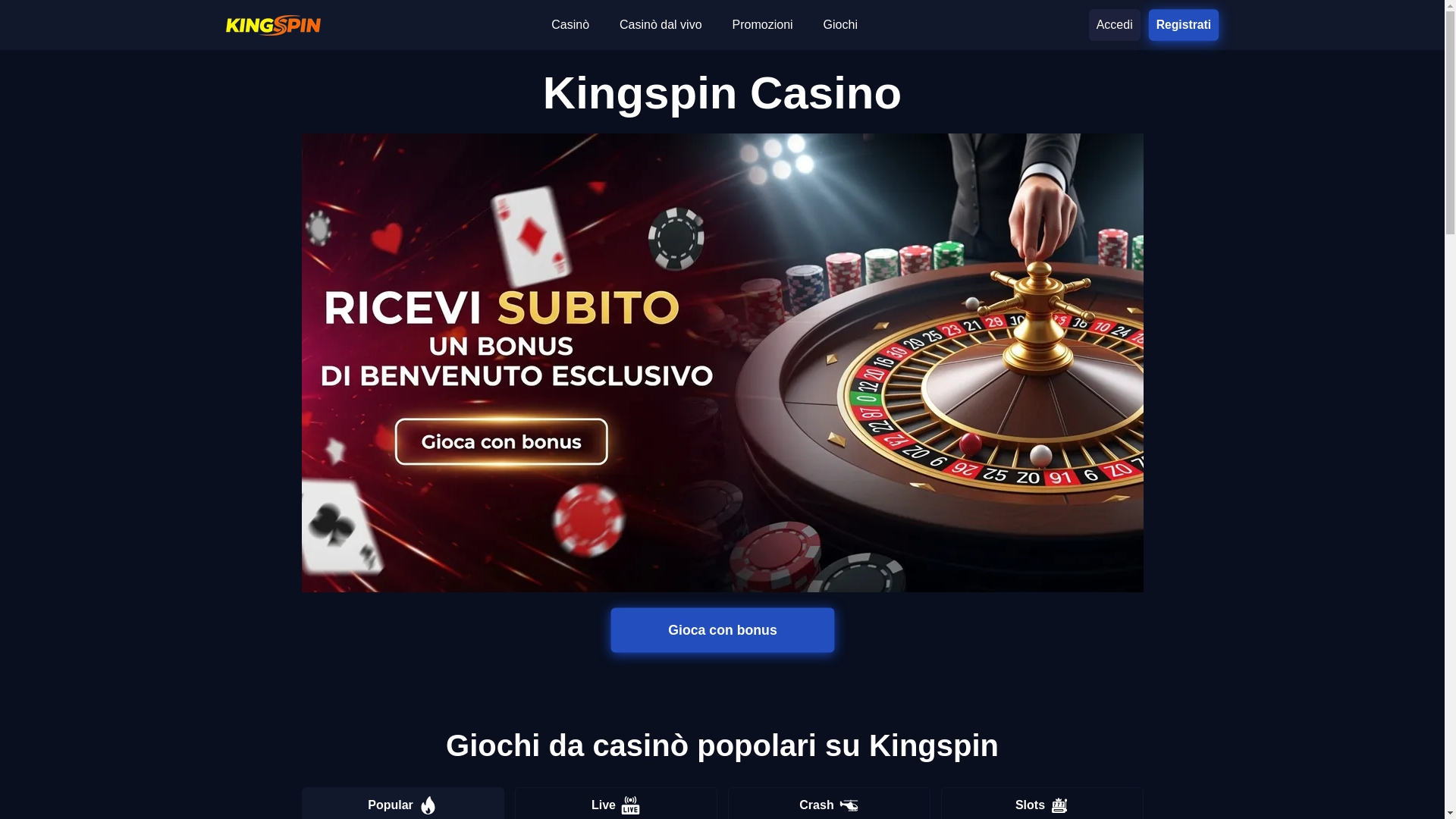Click the Crash helicopter icon

pyautogui.click(x=849, y=805)
